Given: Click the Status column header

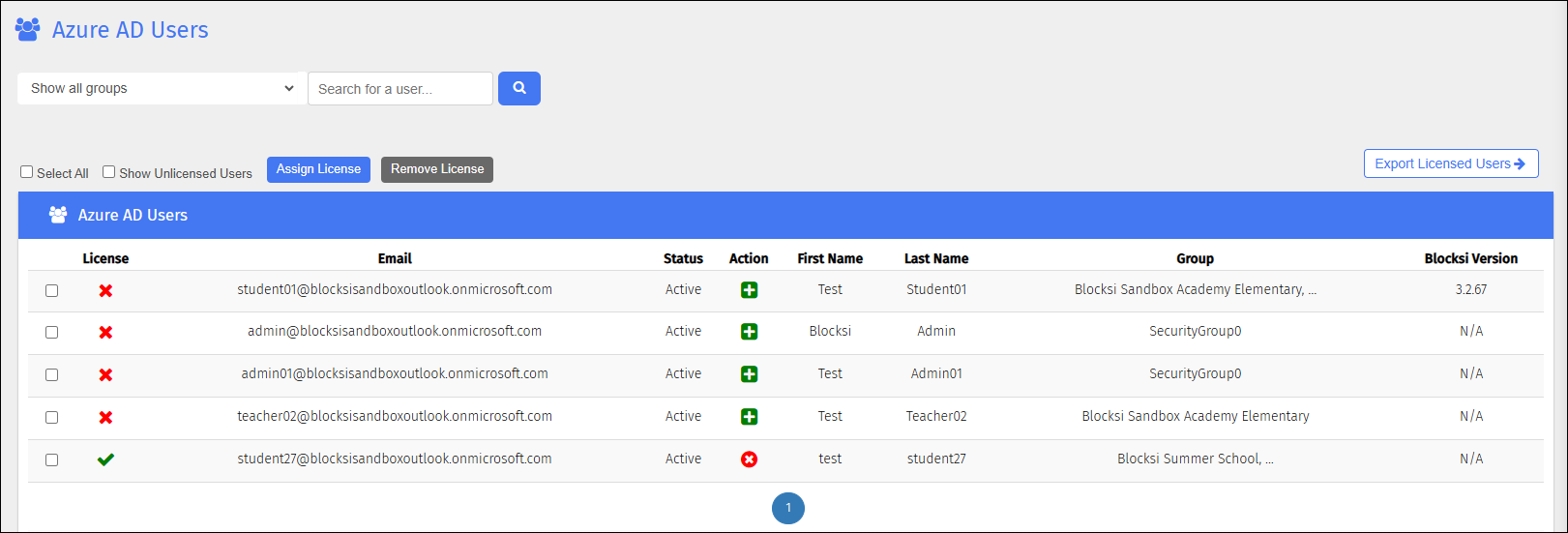Looking at the screenshot, I should coord(683,258).
